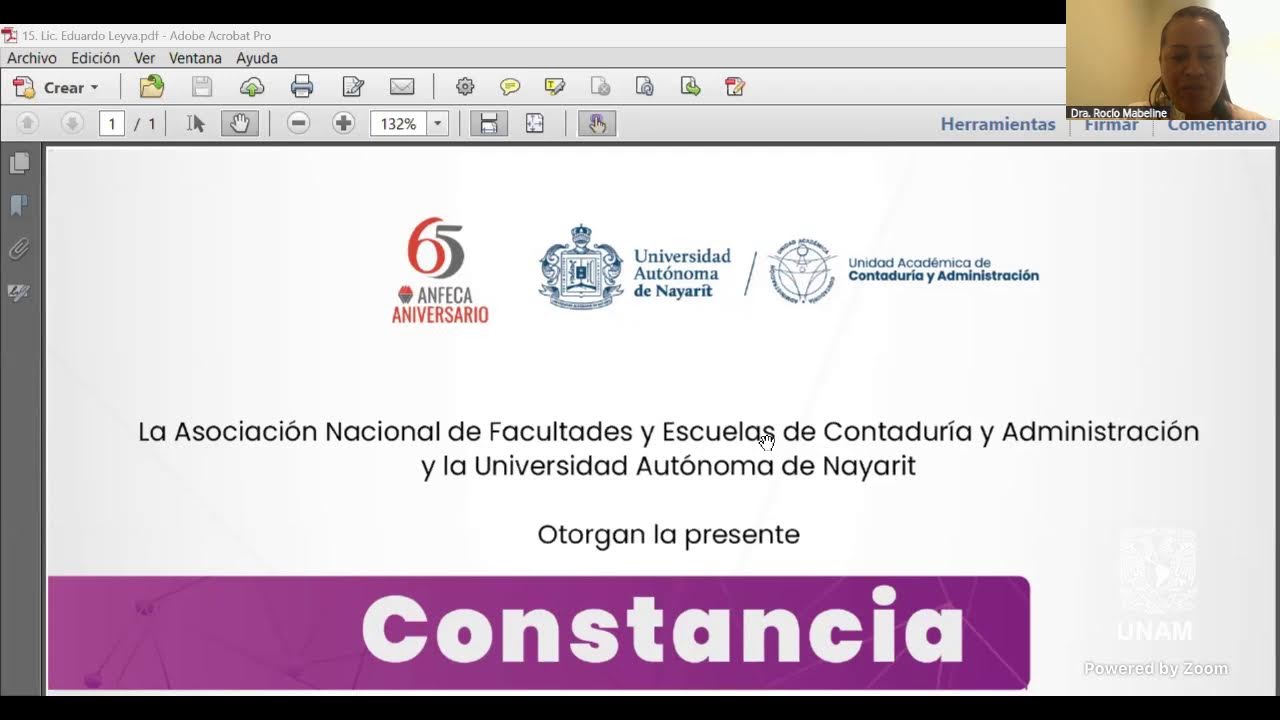Click the settings gear toolbar icon
This screenshot has width=1280, height=720.
pos(465,87)
